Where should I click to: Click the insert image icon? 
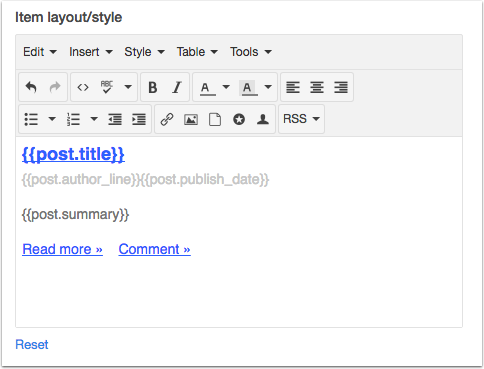pyautogui.click(x=191, y=119)
